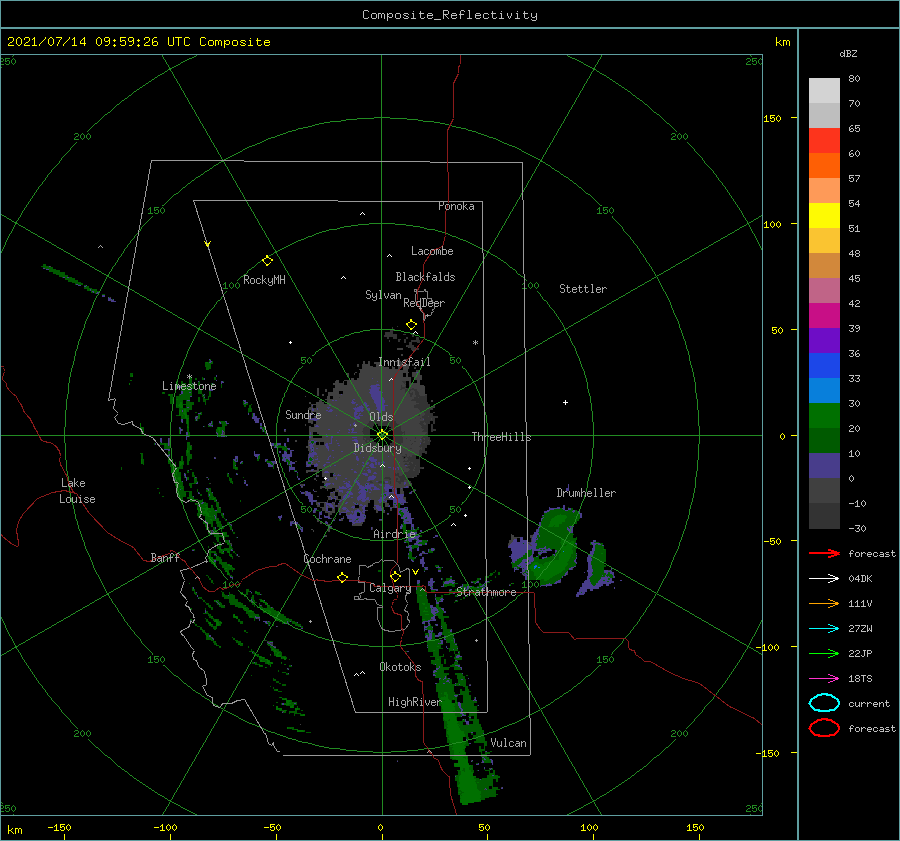Click the Cochrane town label

click(327, 559)
